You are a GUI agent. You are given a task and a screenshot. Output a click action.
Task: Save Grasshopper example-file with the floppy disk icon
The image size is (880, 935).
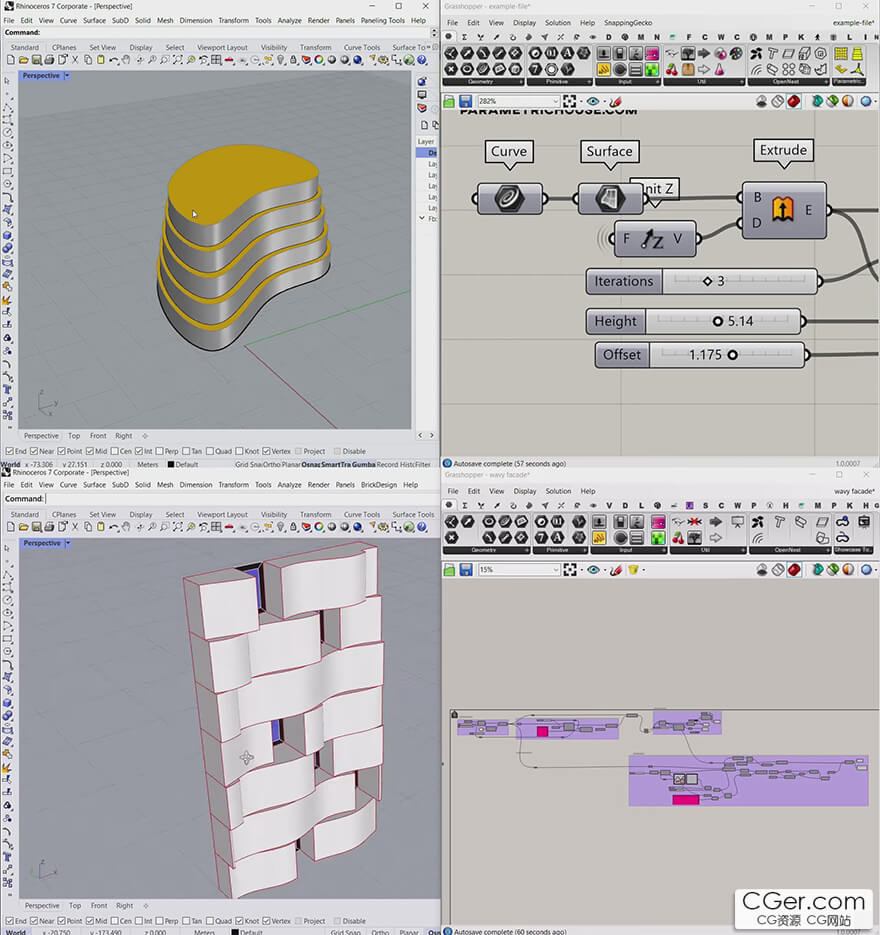click(466, 101)
